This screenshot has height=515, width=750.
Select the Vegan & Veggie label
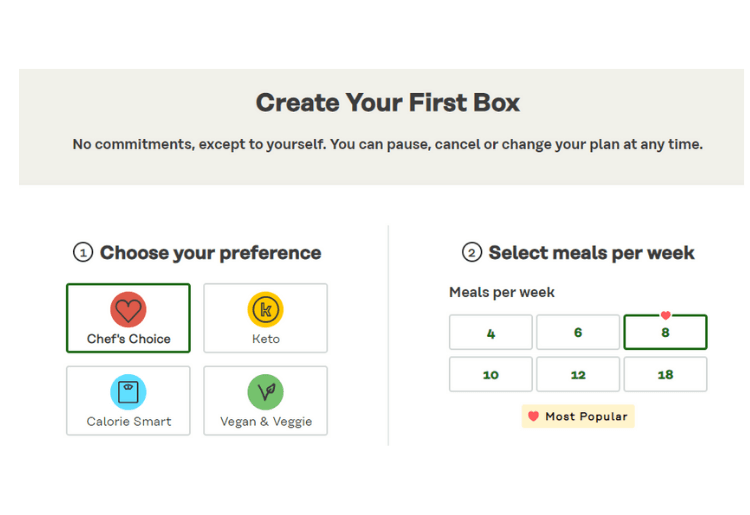pos(265,421)
